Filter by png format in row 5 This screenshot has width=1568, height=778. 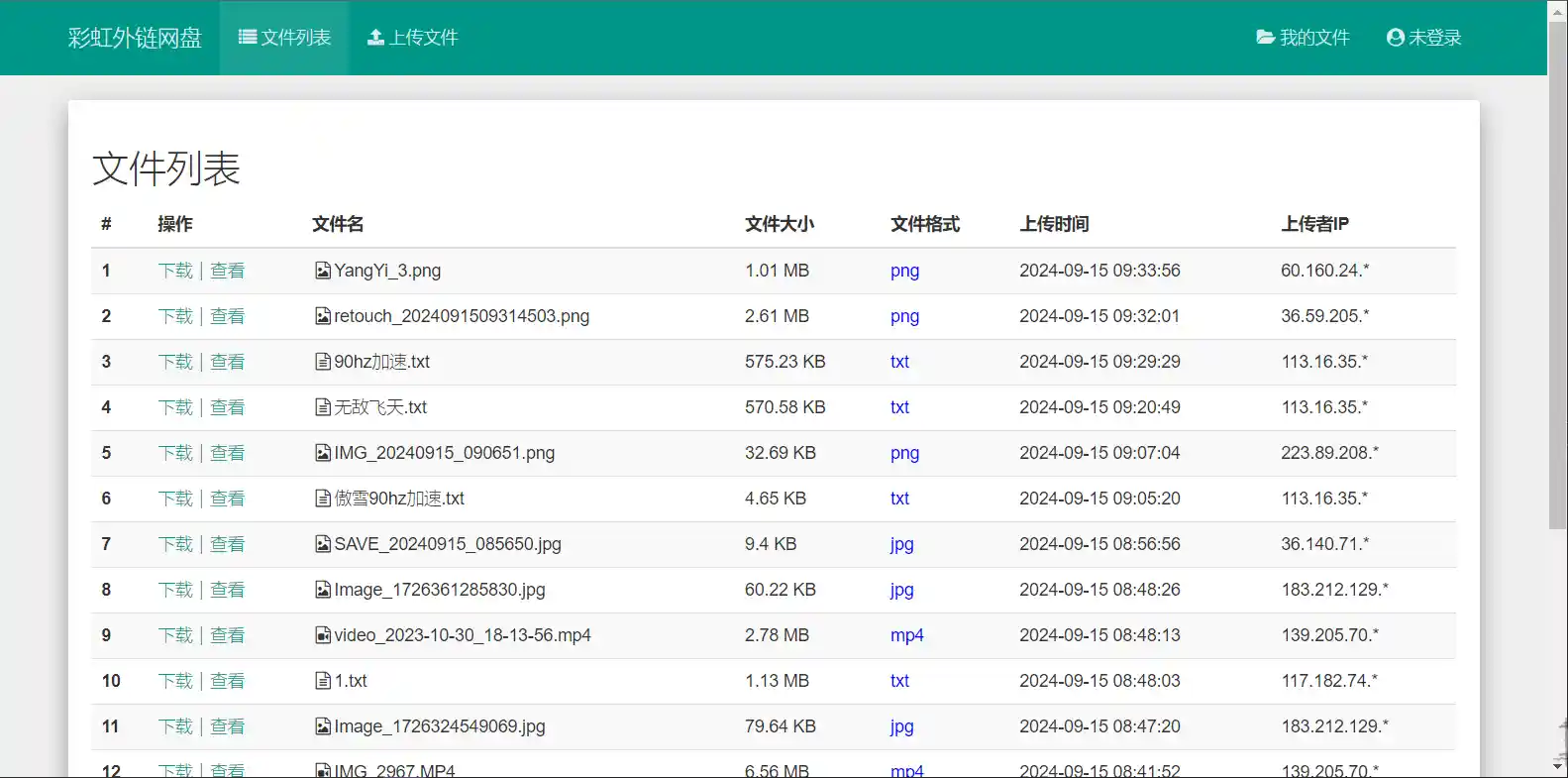[x=904, y=453]
